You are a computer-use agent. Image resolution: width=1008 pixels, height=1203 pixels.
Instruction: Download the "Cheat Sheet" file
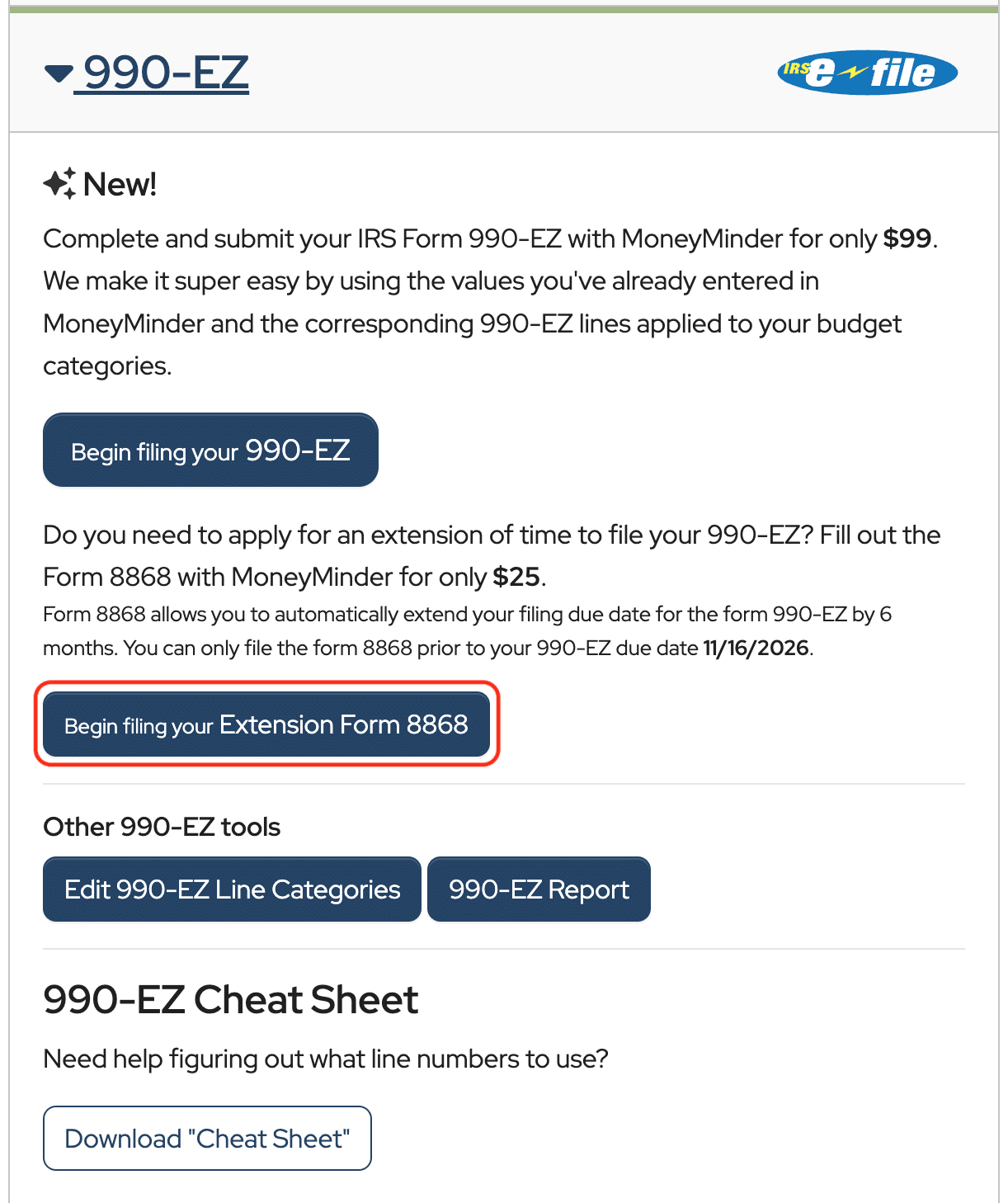(207, 1139)
